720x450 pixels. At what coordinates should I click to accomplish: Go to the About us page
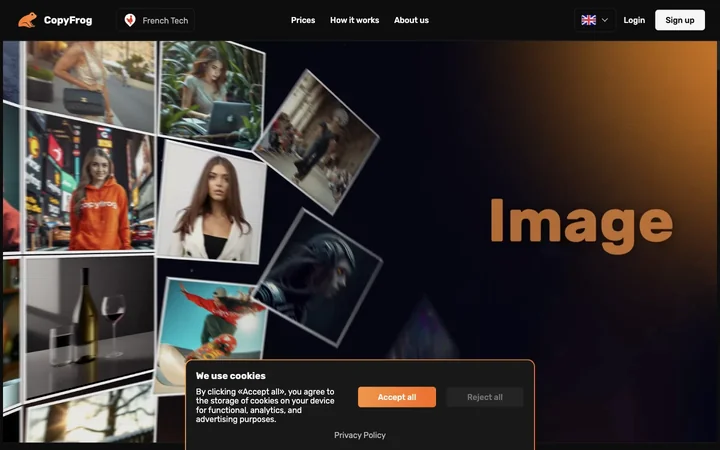(x=411, y=20)
